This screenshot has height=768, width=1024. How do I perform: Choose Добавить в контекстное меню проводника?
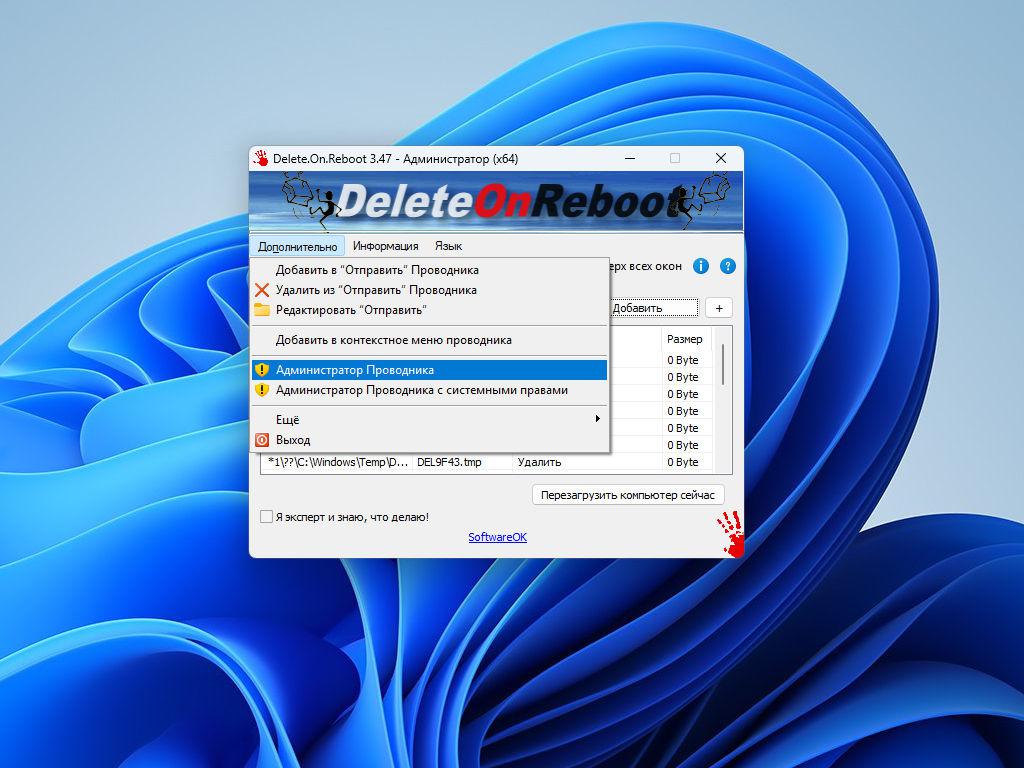394,340
